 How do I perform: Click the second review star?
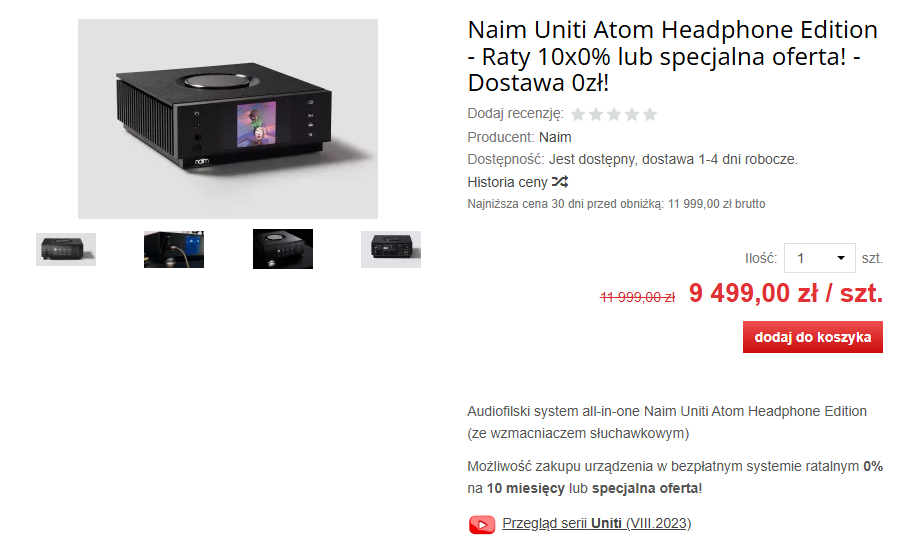(x=596, y=114)
